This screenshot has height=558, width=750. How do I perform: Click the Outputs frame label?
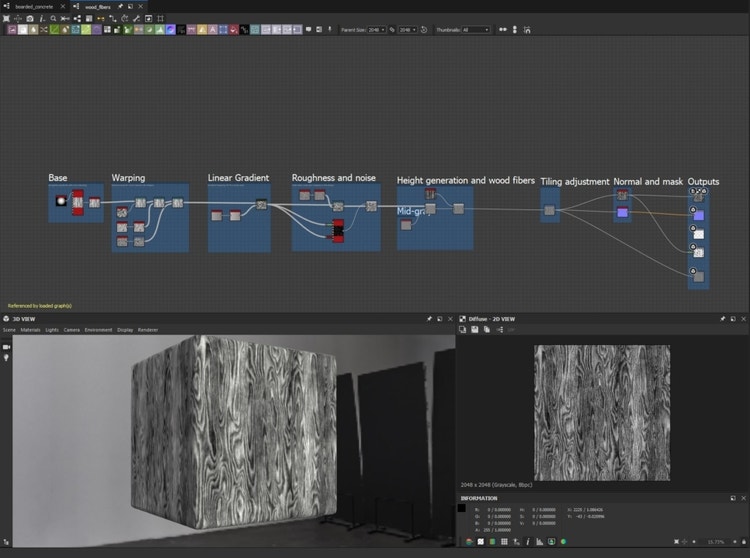click(x=703, y=181)
